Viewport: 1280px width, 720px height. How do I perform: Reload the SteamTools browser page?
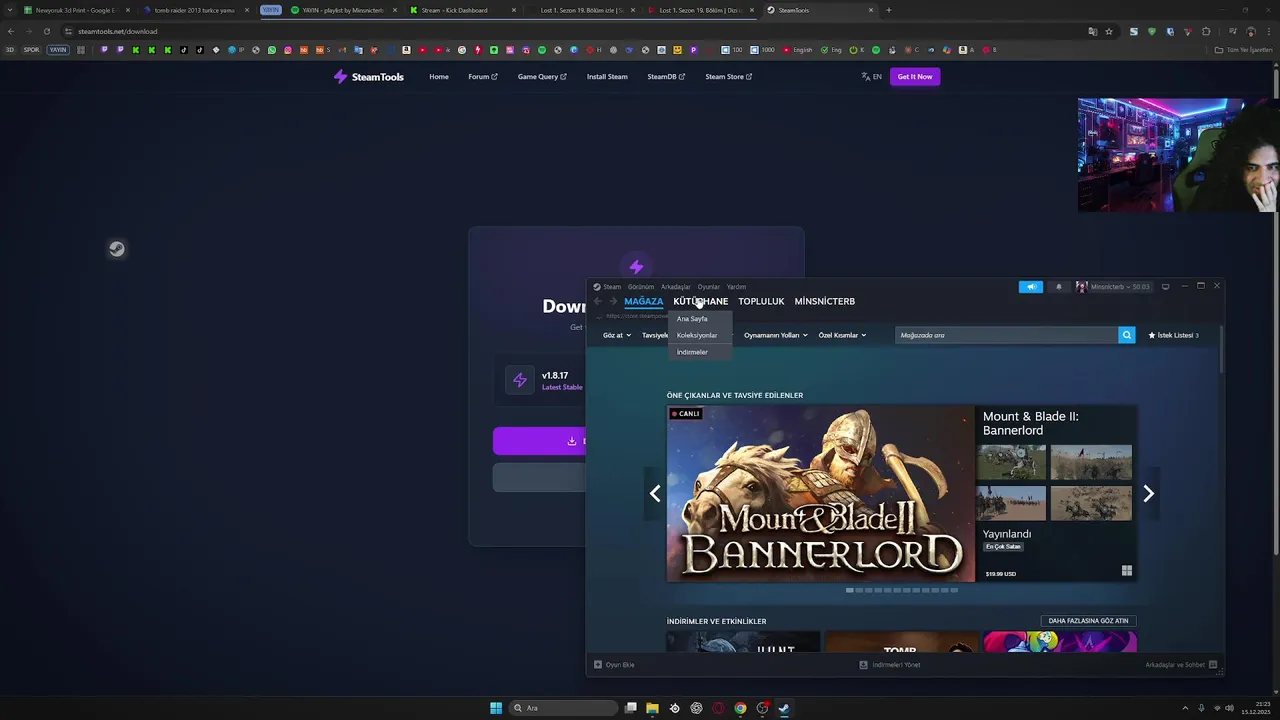click(x=46, y=31)
